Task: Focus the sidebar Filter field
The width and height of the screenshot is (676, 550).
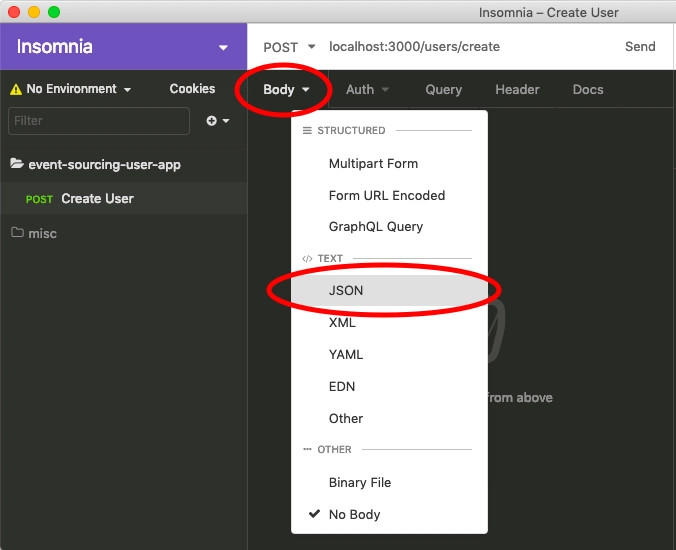Action: (99, 121)
